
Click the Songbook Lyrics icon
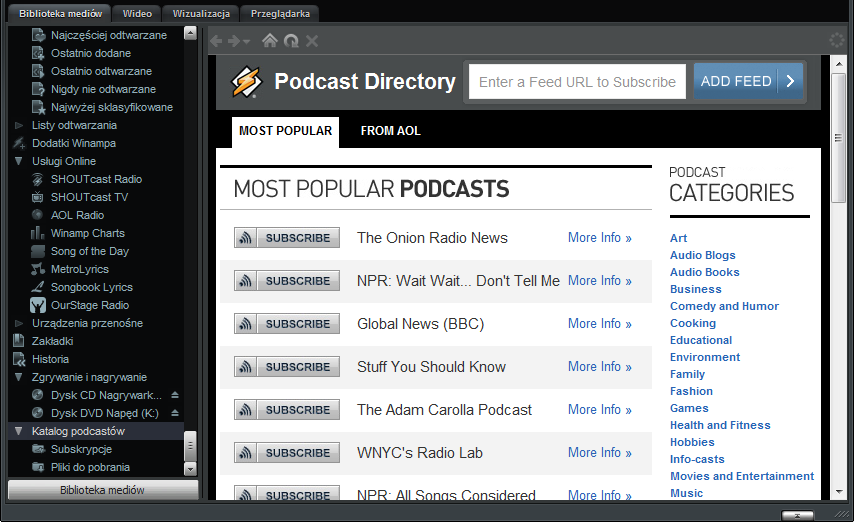click(38, 287)
